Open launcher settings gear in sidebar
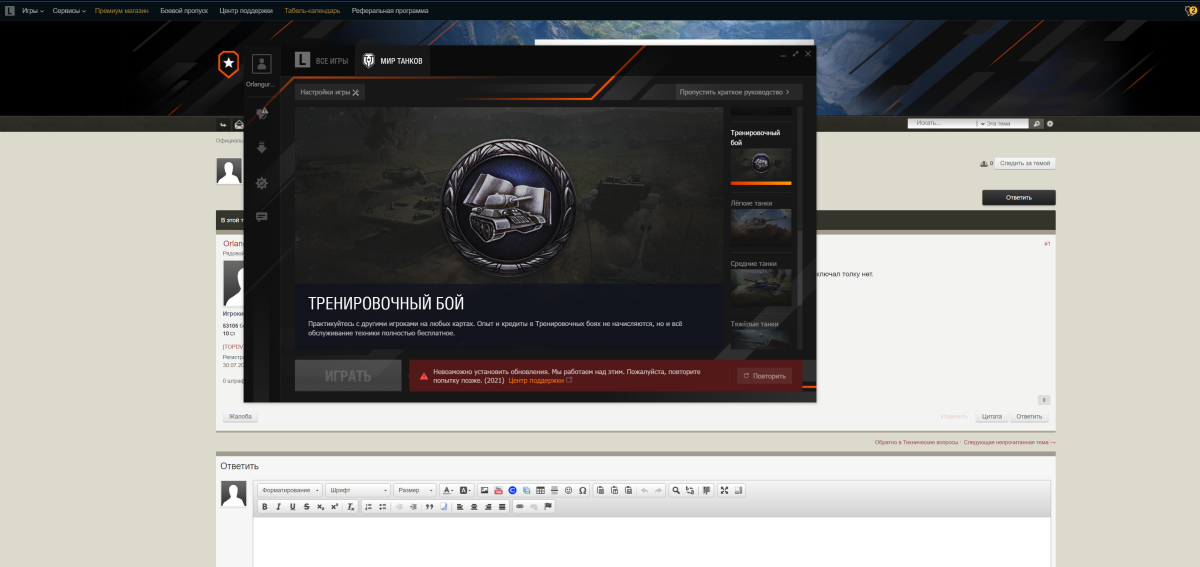 [262, 183]
